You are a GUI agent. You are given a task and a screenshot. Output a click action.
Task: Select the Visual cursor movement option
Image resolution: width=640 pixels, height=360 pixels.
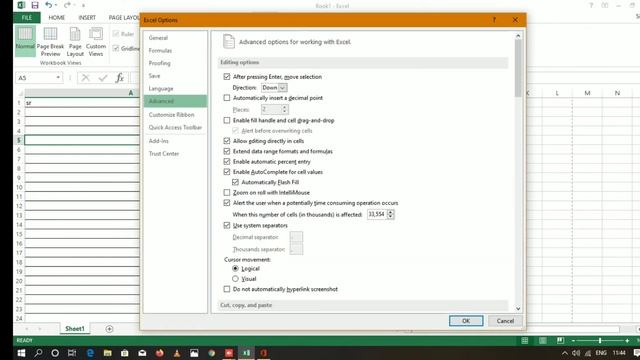coord(235,278)
